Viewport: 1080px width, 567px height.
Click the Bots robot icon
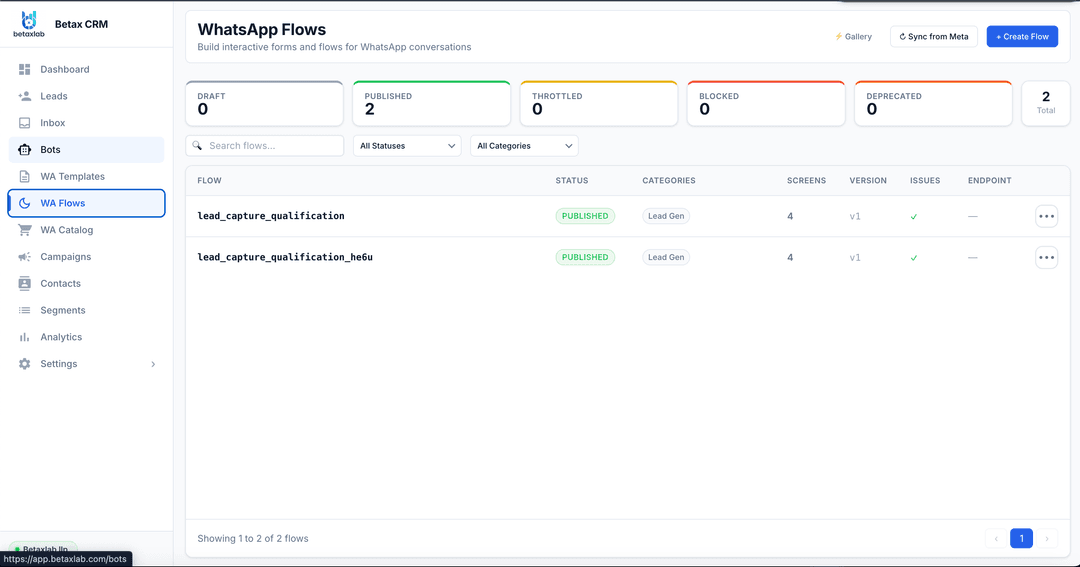(25, 150)
